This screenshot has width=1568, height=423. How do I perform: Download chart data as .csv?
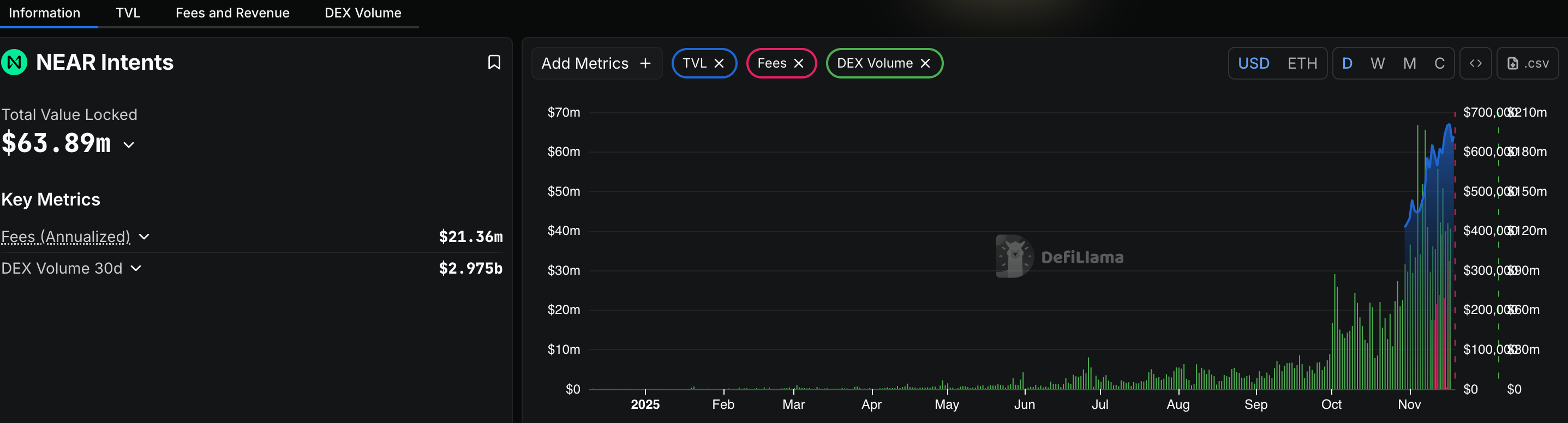point(1527,63)
